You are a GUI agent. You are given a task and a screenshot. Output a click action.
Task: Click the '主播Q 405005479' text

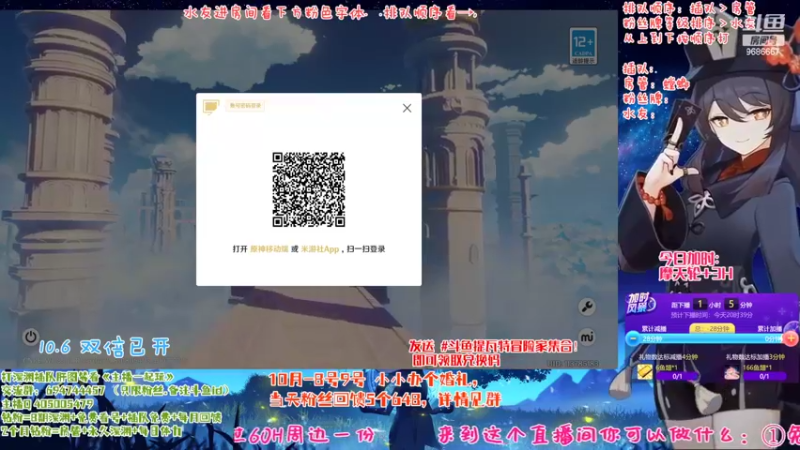pyautogui.click(x=48, y=404)
